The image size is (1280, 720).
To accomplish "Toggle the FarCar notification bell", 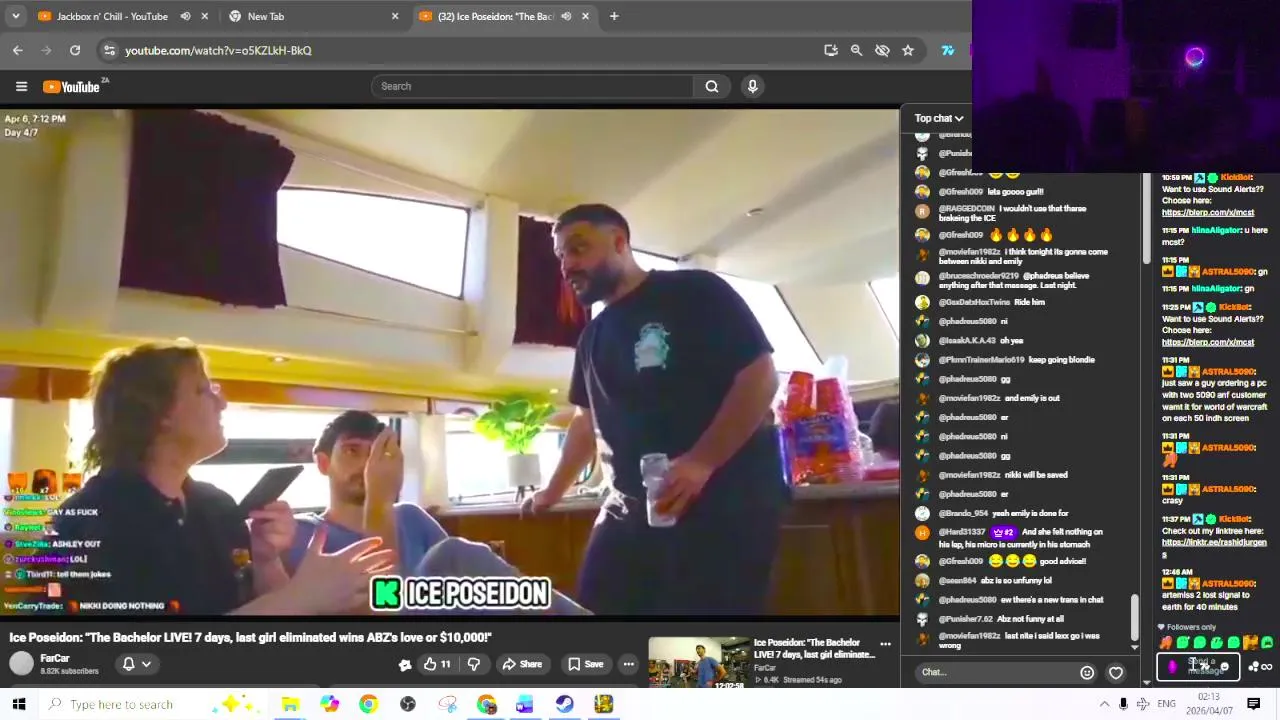I will 128,664.
